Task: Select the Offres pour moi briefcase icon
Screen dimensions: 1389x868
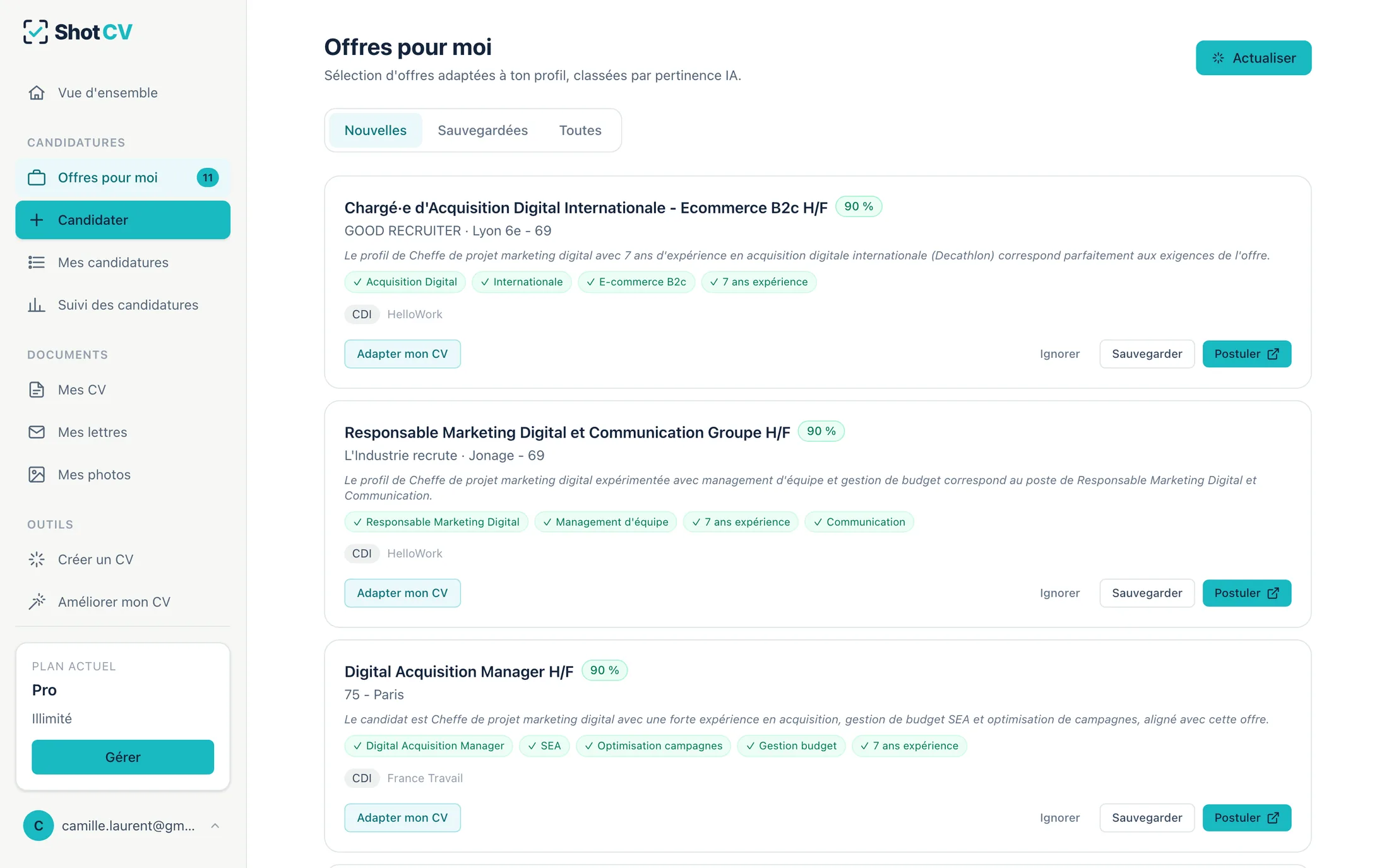Action: 37,177
